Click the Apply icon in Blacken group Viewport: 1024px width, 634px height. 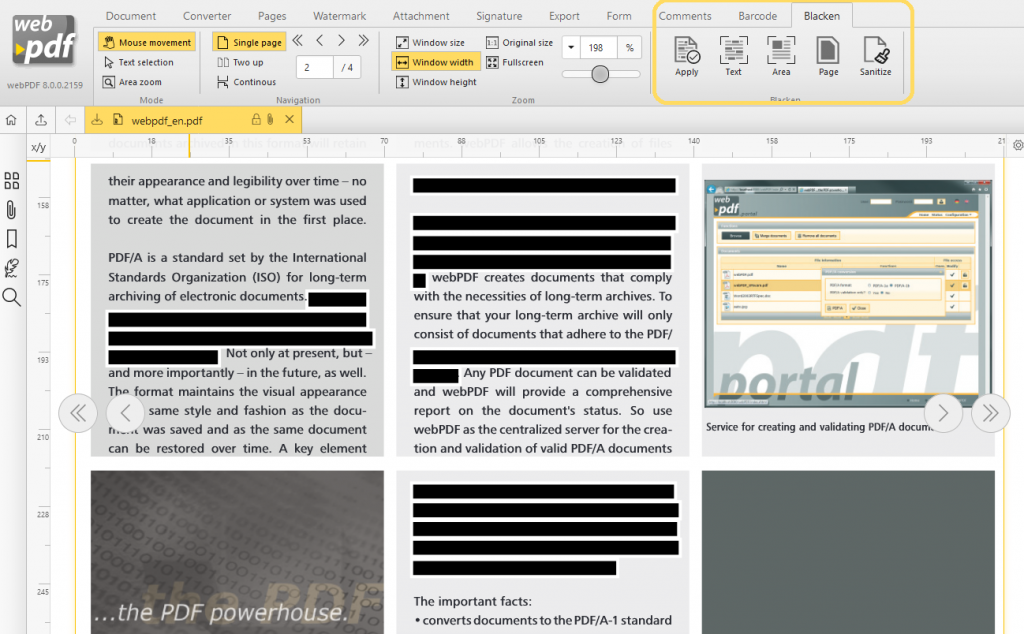pyautogui.click(x=686, y=57)
